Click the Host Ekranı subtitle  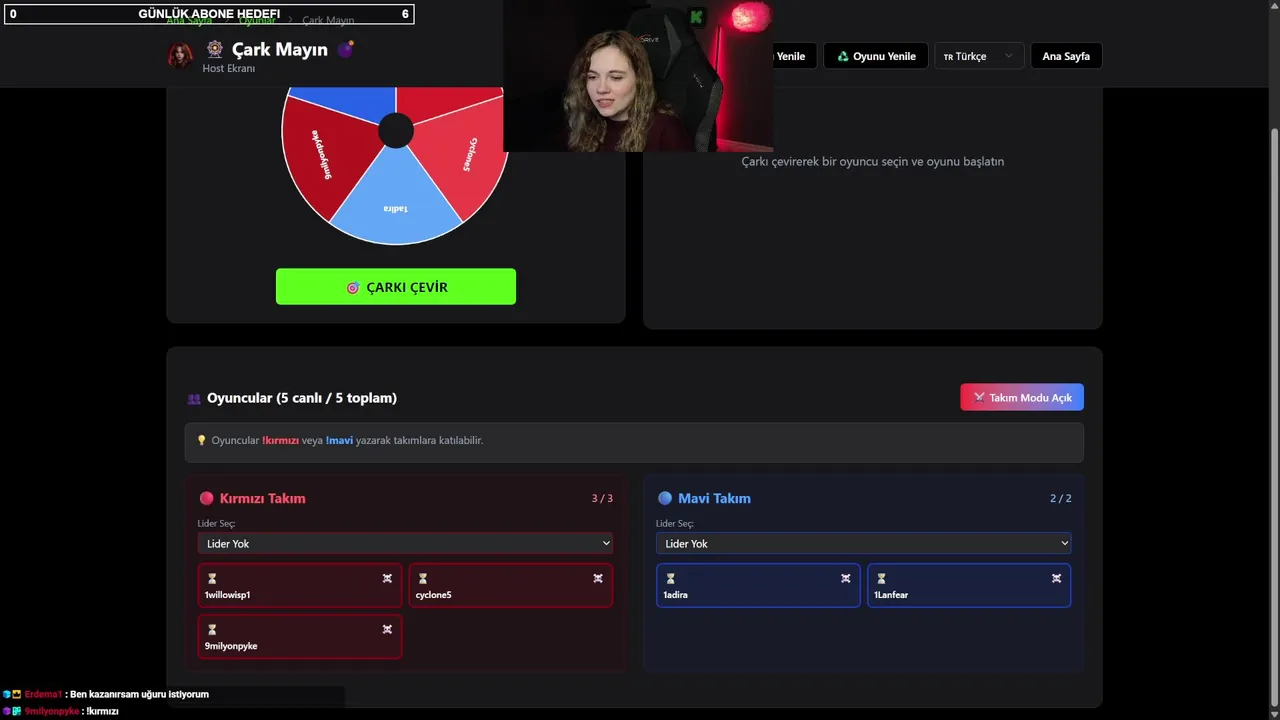[229, 68]
